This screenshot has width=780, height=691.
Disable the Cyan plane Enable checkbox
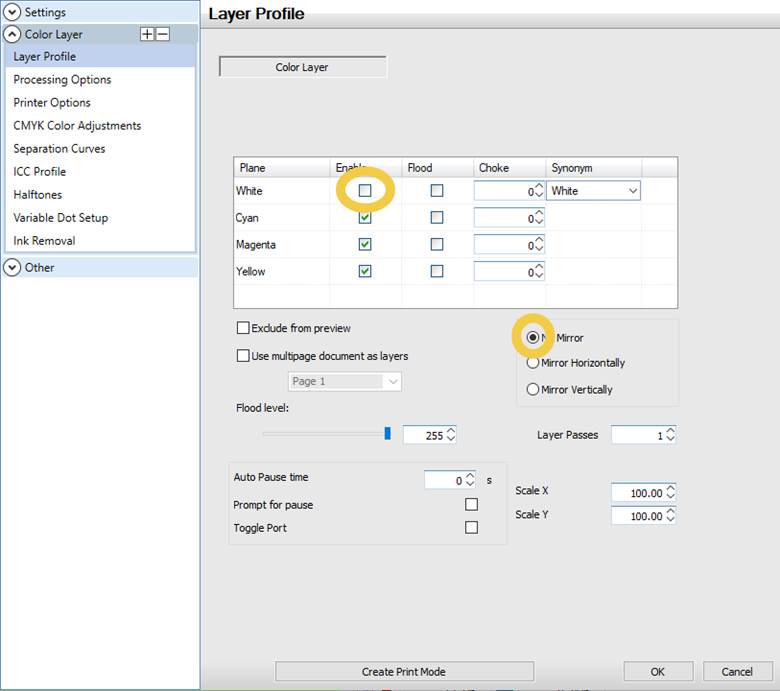tap(365, 217)
